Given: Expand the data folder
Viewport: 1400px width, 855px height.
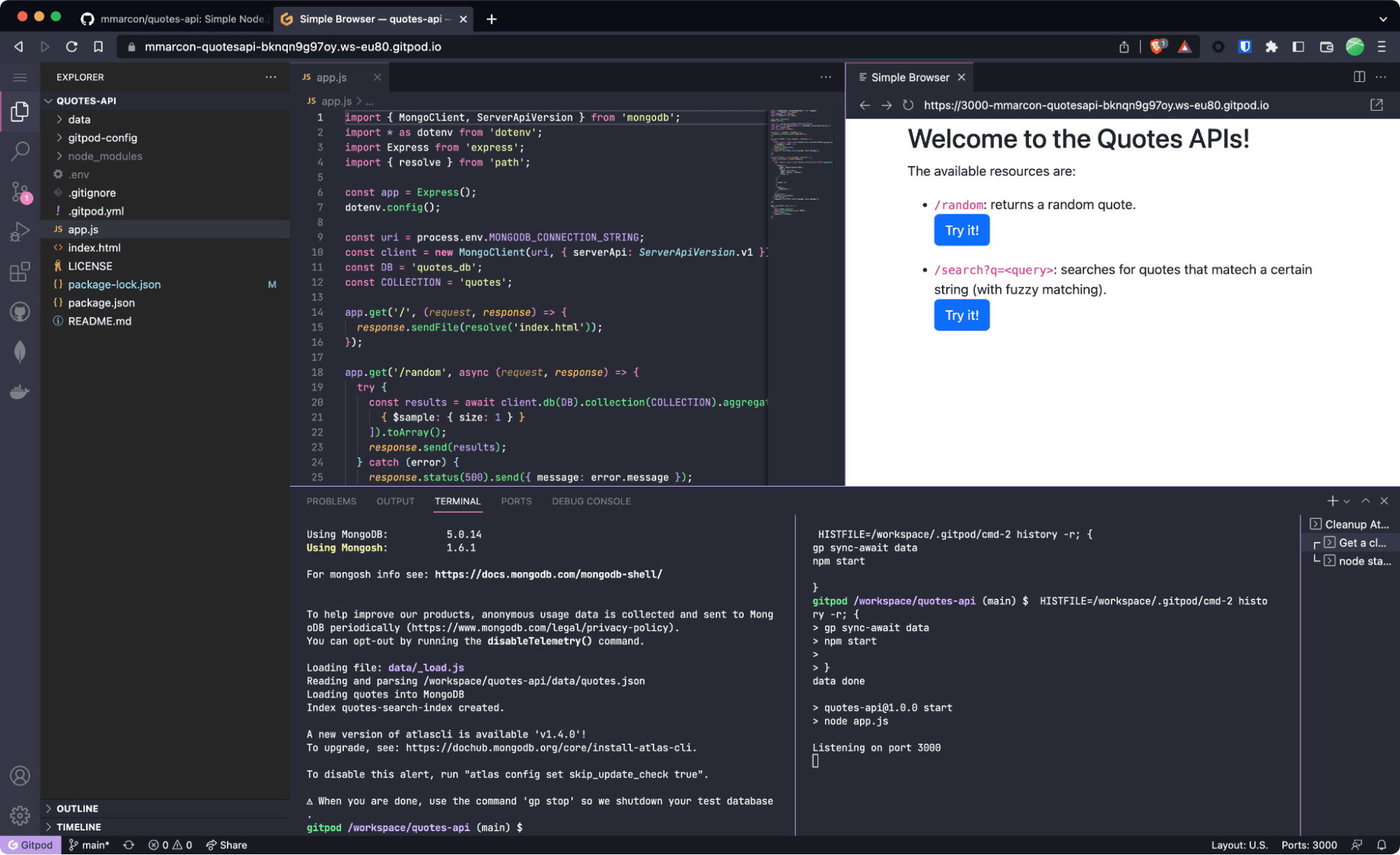Looking at the screenshot, I should pyautogui.click(x=78, y=120).
